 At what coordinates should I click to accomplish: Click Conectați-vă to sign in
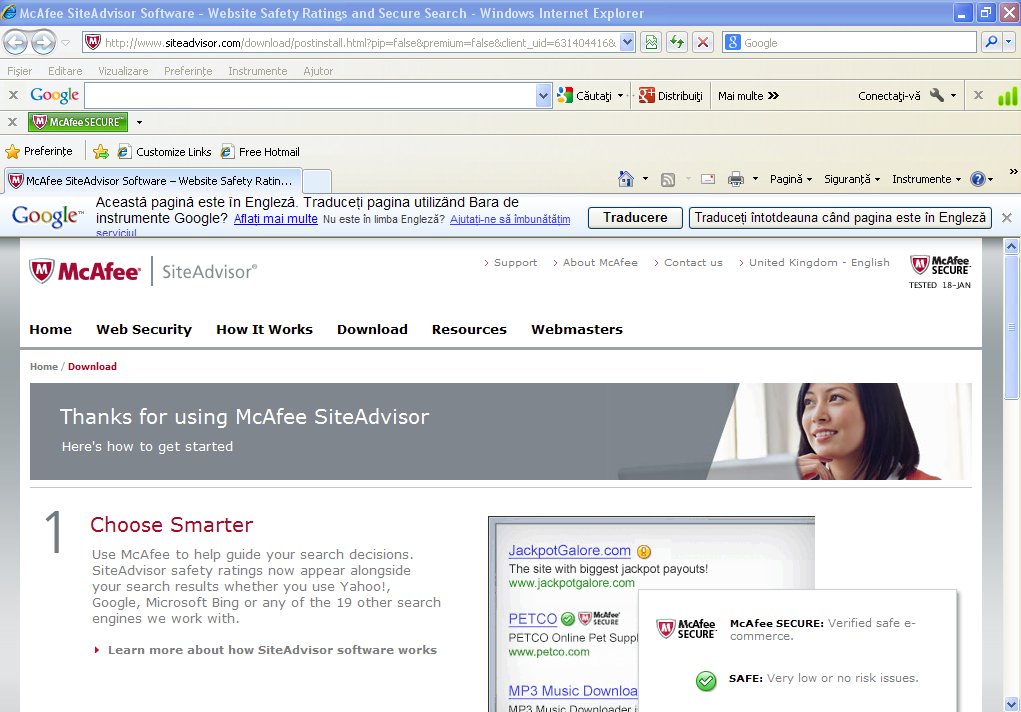[889, 96]
